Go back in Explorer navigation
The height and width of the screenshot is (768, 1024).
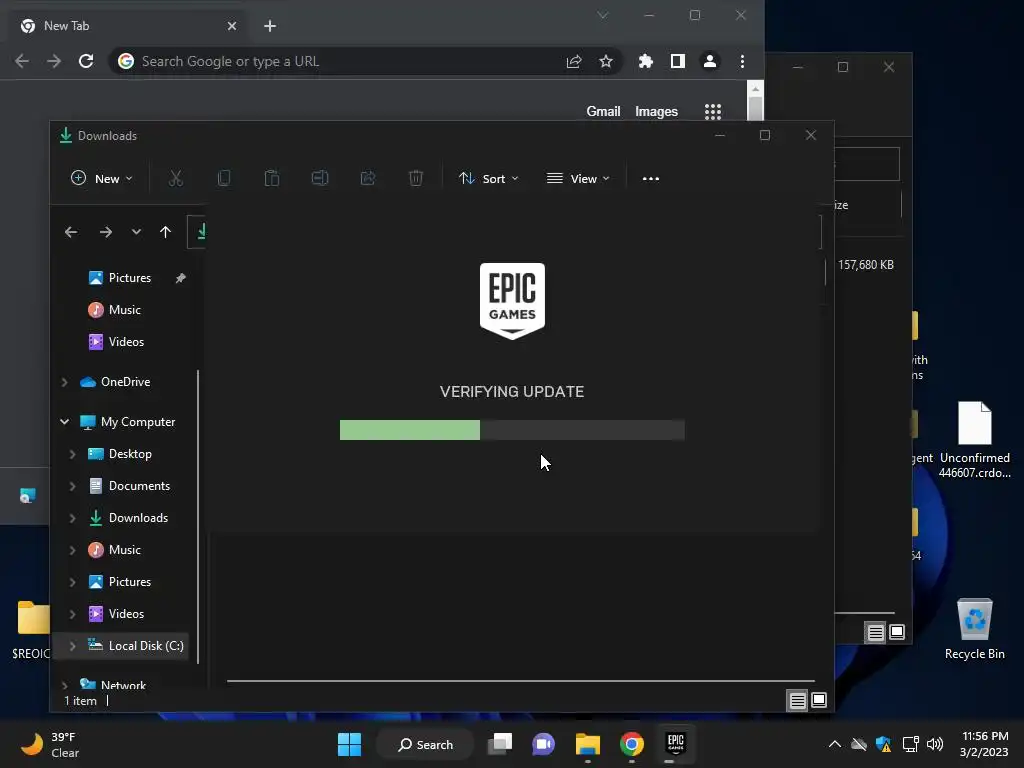pos(71,232)
